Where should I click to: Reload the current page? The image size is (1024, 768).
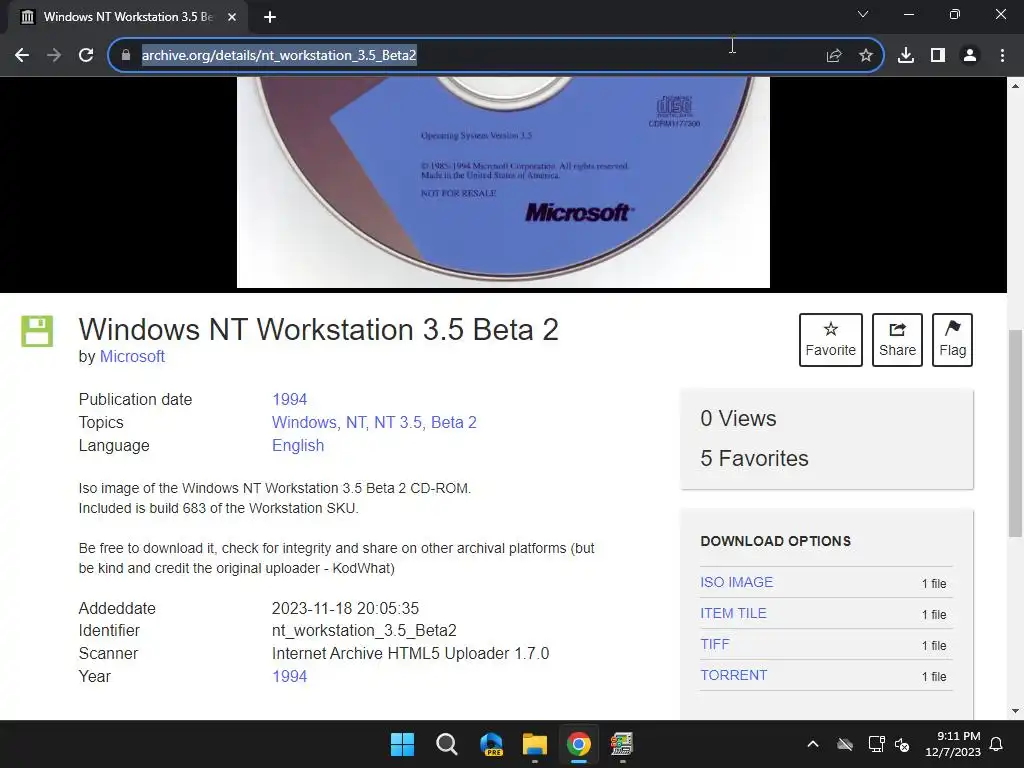(86, 56)
